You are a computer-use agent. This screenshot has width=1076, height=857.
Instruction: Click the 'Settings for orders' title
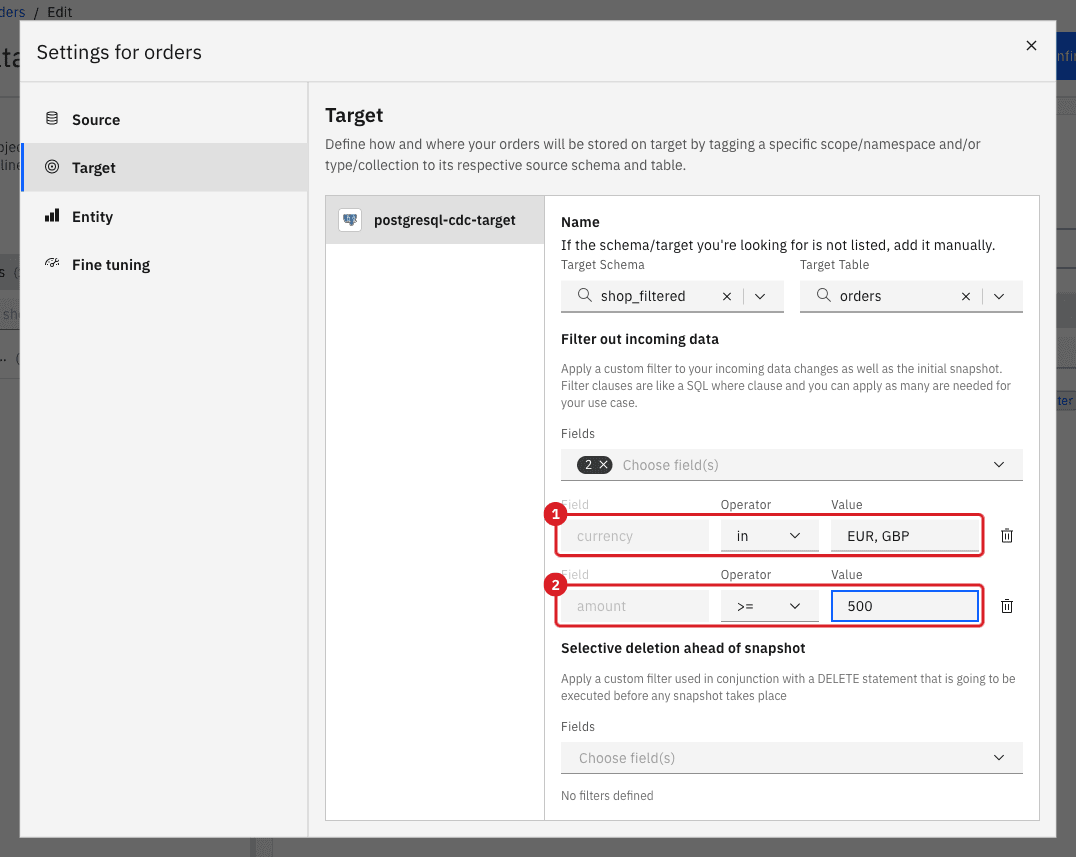[x=119, y=52]
